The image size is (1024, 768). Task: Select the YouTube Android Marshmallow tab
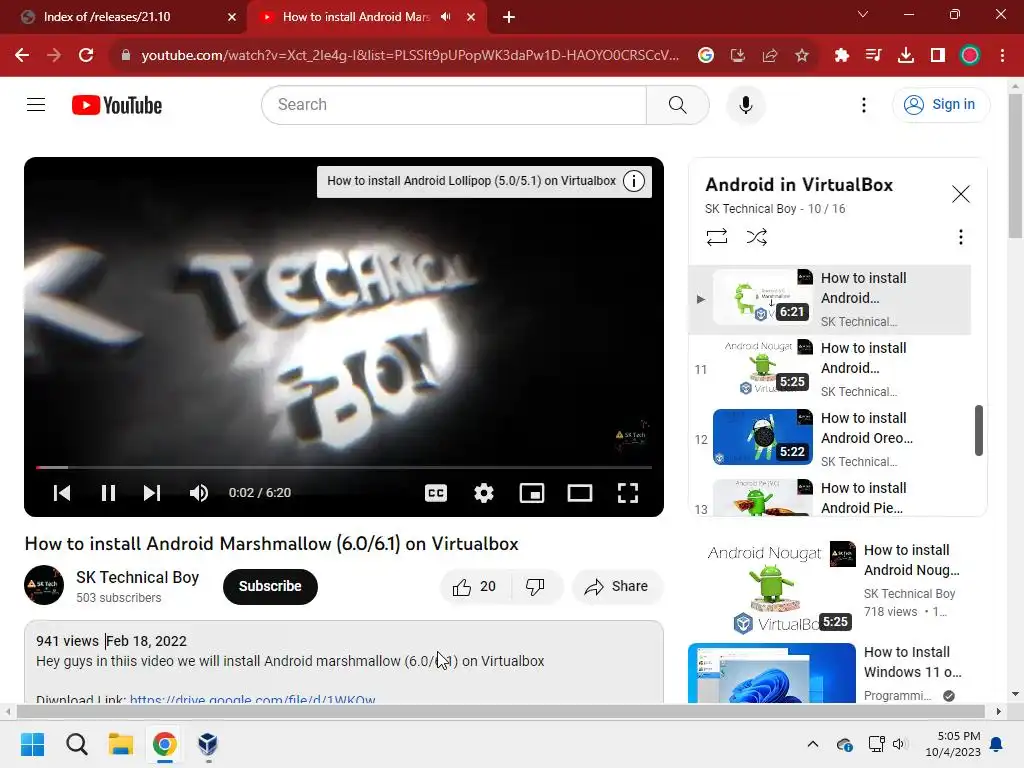356,17
